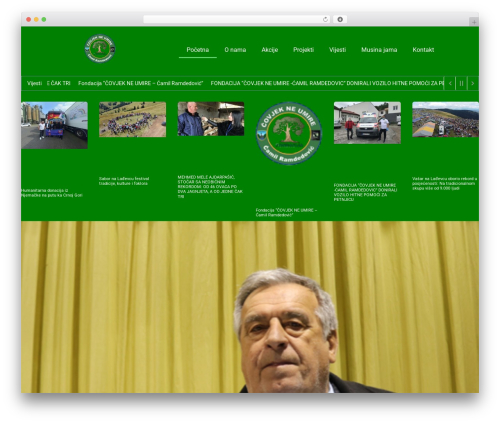The height and width of the screenshot is (423, 500).
Task: Read the Humanitarna donacija iz Njemačke article
Action: point(52,193)
